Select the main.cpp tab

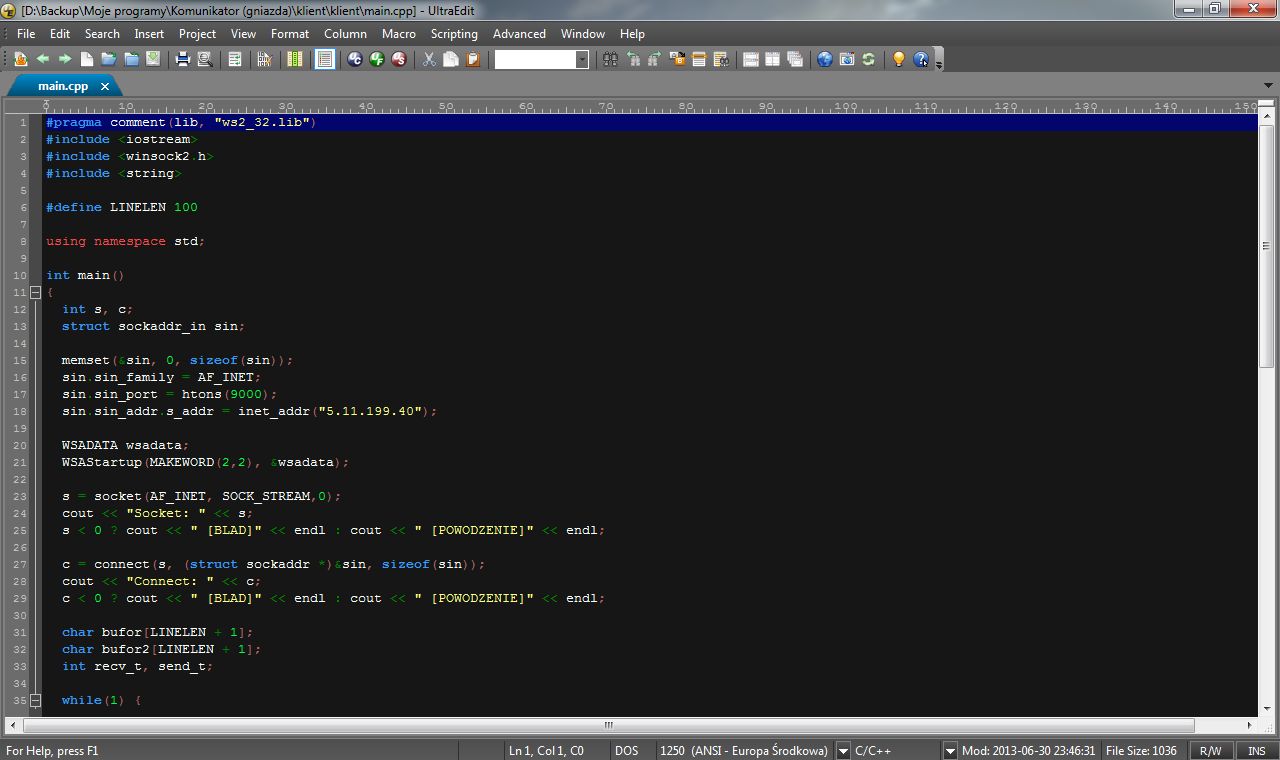[x=62, y=85]
